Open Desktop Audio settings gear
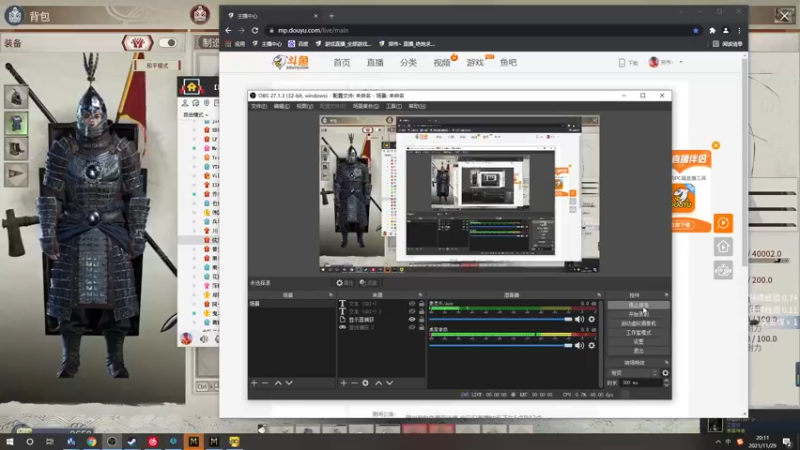This screenshot has height=450, width=800. pyautogui.click(x=592, y=345)
